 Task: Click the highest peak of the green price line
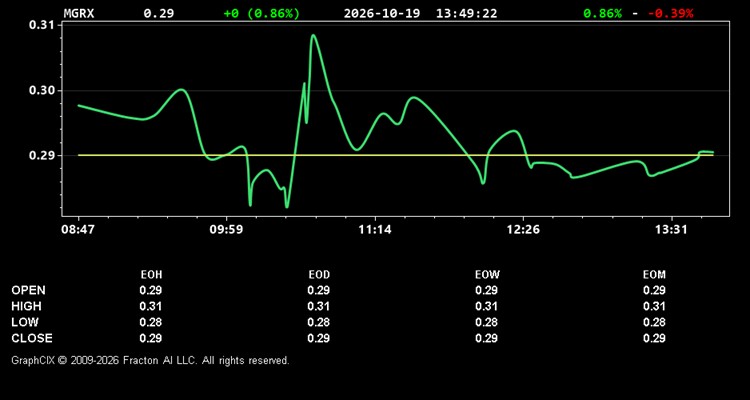(x=313, y=35)
